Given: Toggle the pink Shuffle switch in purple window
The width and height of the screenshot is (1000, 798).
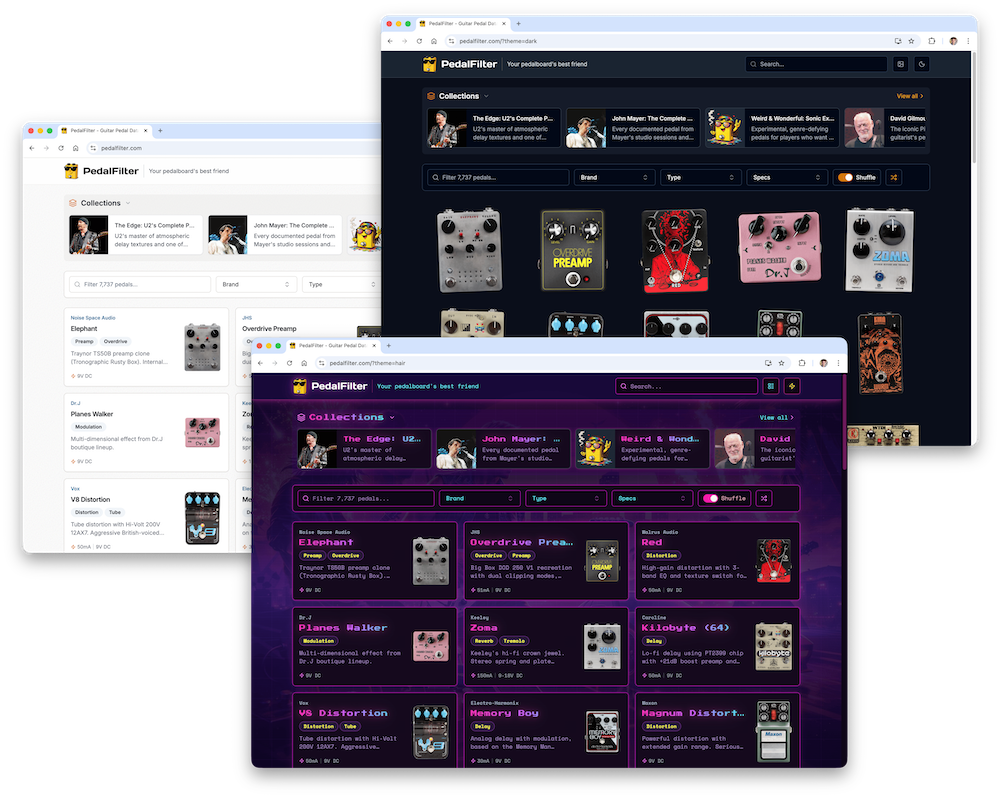Looking at the screenshot, I should (x=711, y=498).
